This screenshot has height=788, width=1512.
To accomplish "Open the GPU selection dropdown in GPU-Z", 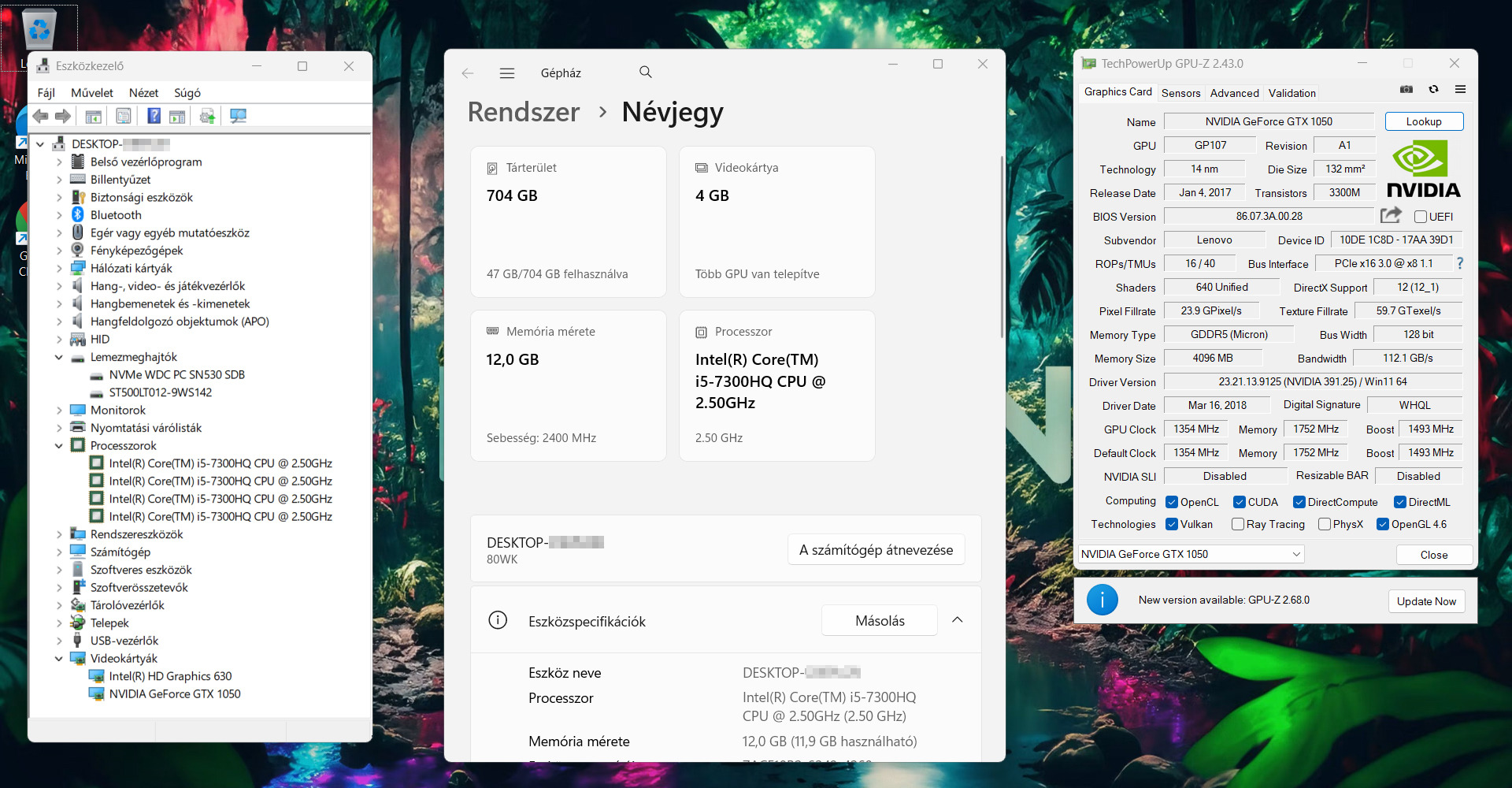I will (x=1191, y=554).
